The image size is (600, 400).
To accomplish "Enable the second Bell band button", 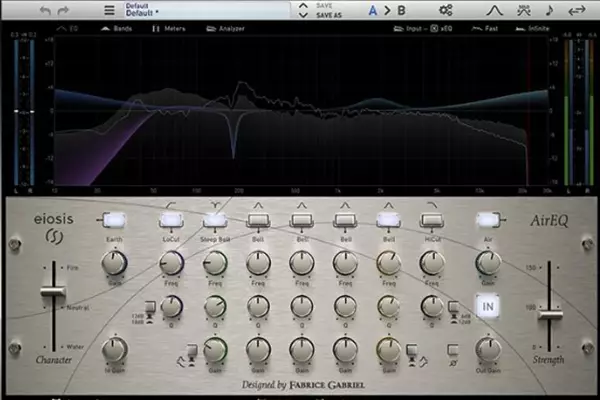I will [x=302, y=221].
